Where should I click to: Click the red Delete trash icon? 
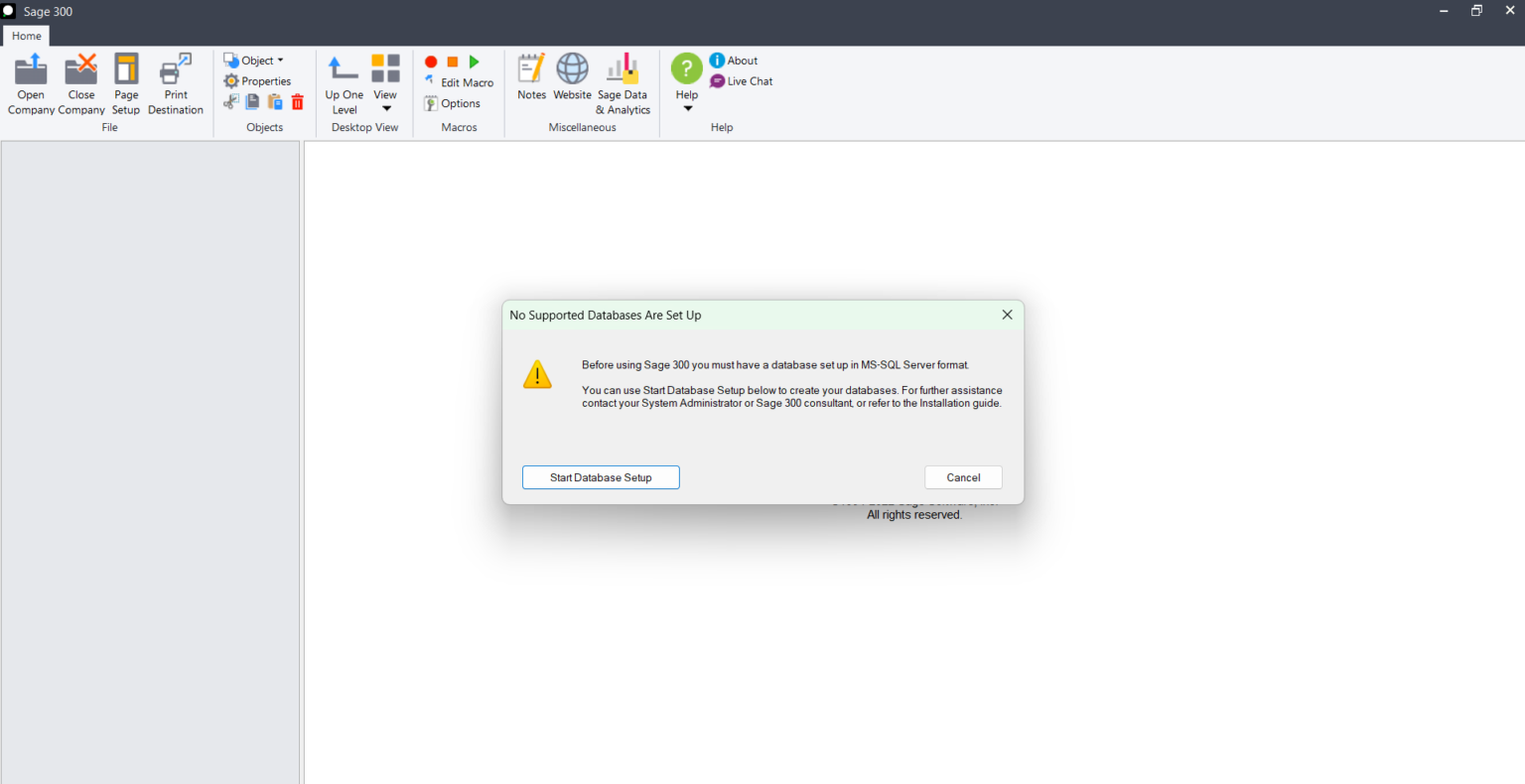297,102
